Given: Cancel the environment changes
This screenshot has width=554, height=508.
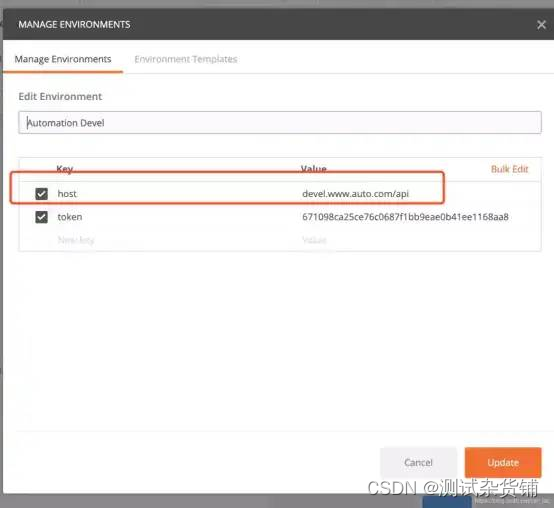Looking at the screenshot, I should coord(418,462).
